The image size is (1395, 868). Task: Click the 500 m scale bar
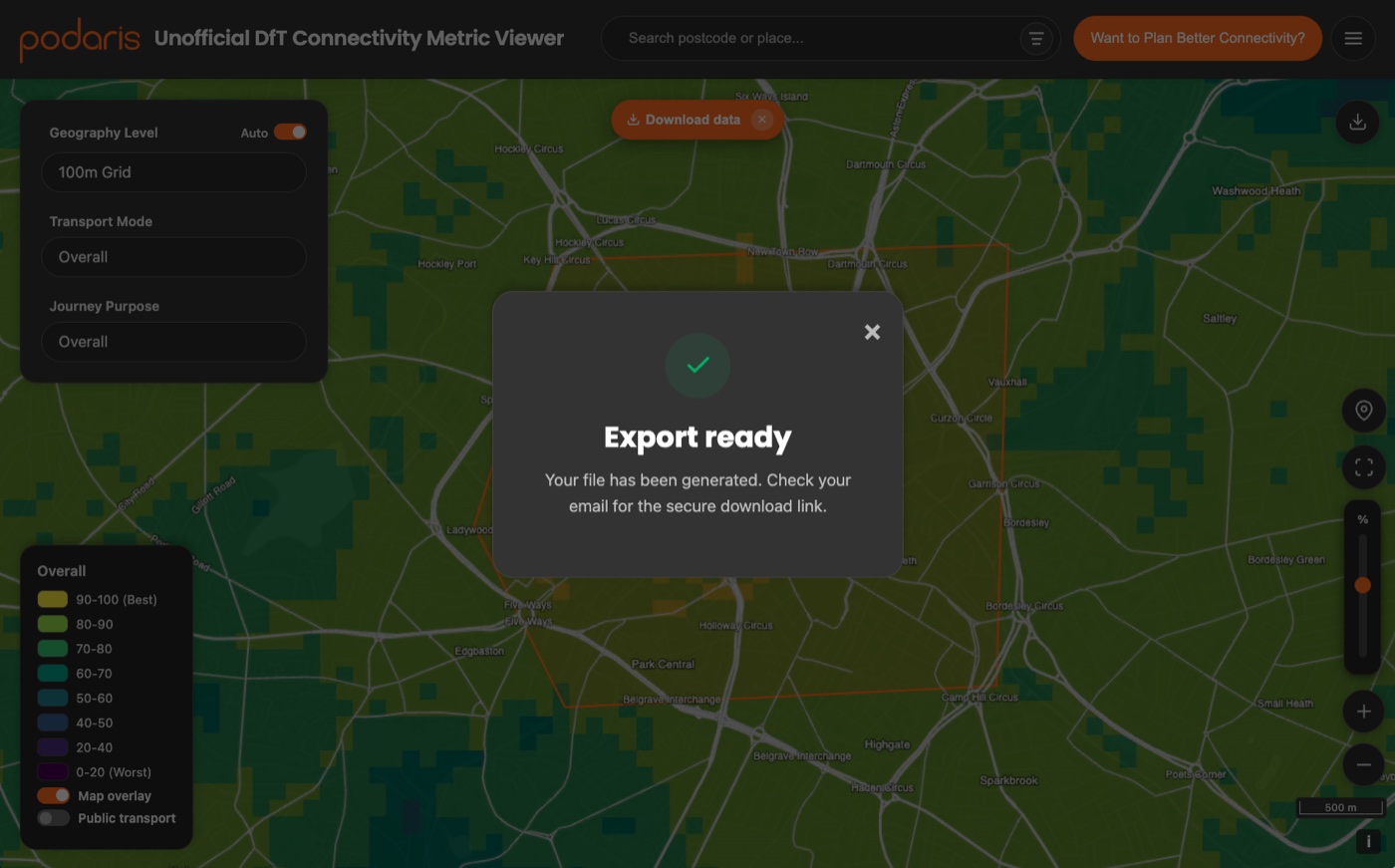click(x=1340, y=807)
